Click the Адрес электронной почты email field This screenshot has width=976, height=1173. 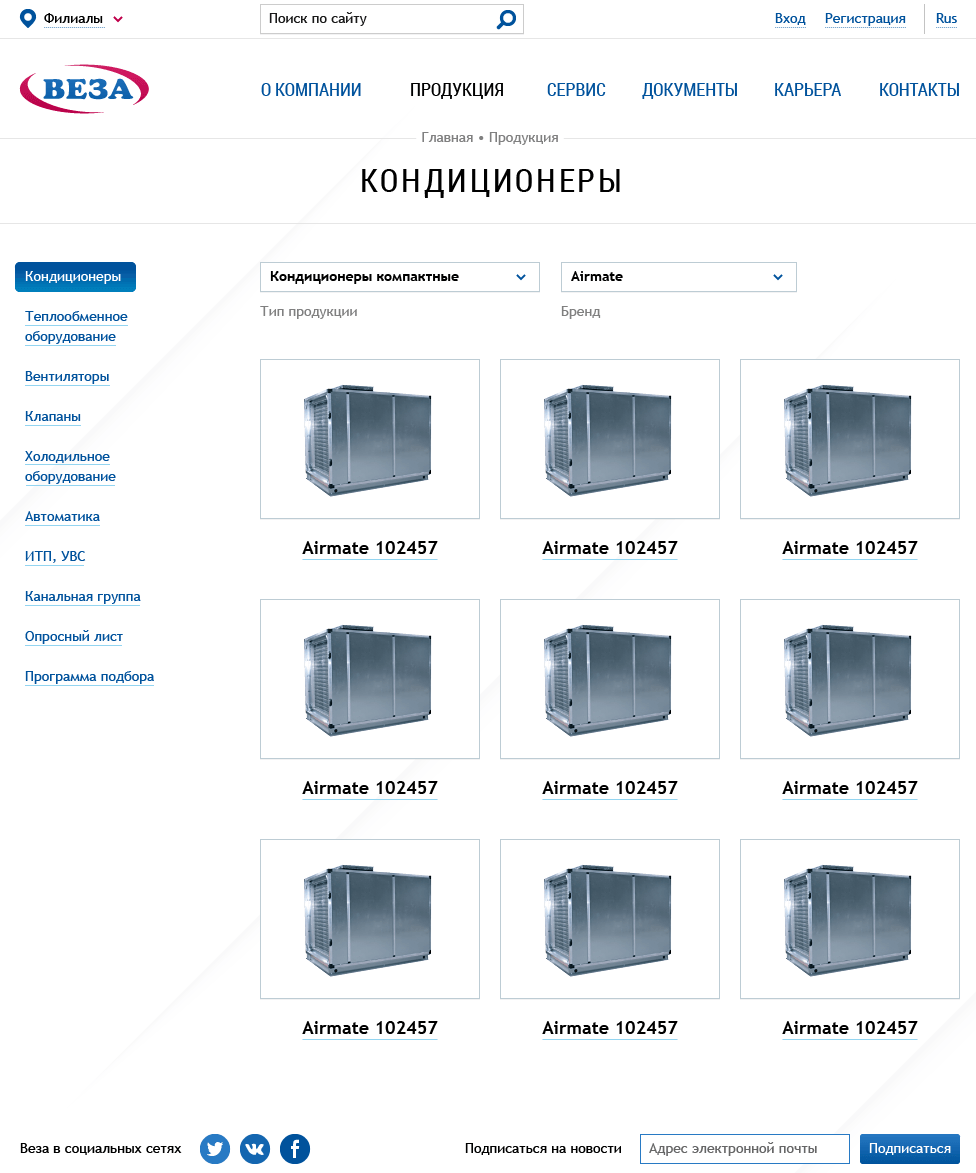tap(745, 1149)
